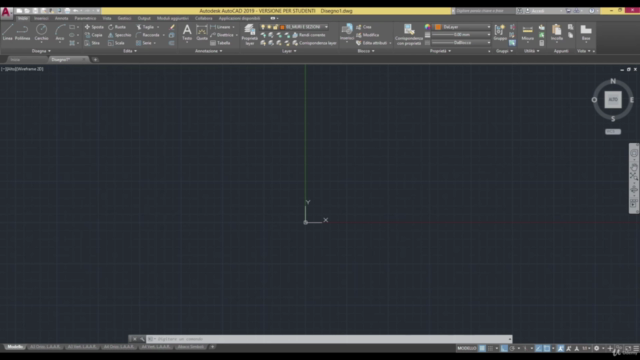
Task: Open the Parametrica ribbon tab
Action: pyautogui.click(x=85, y=18)
